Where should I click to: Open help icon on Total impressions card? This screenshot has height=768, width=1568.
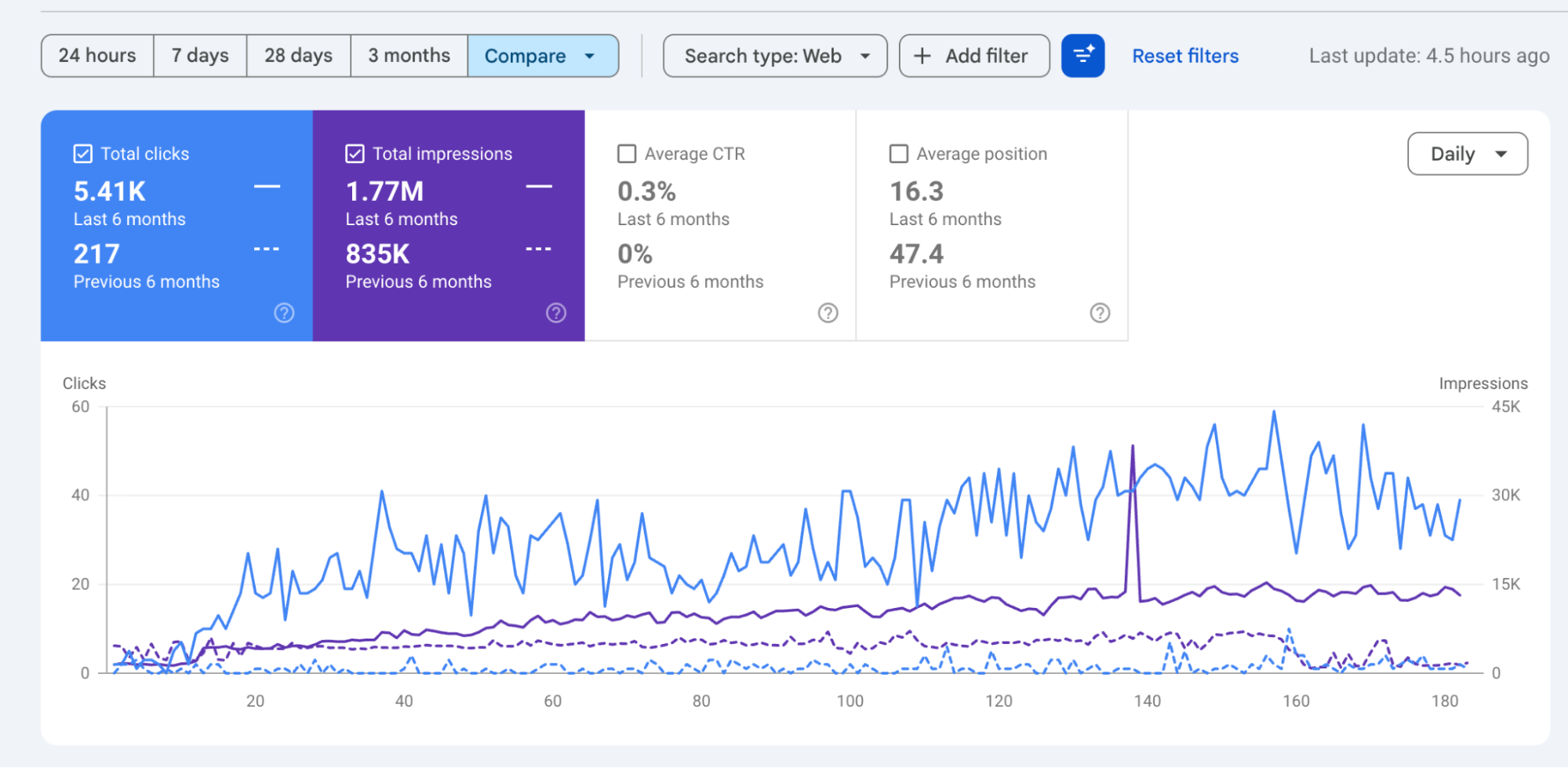[x=556, y=313]
